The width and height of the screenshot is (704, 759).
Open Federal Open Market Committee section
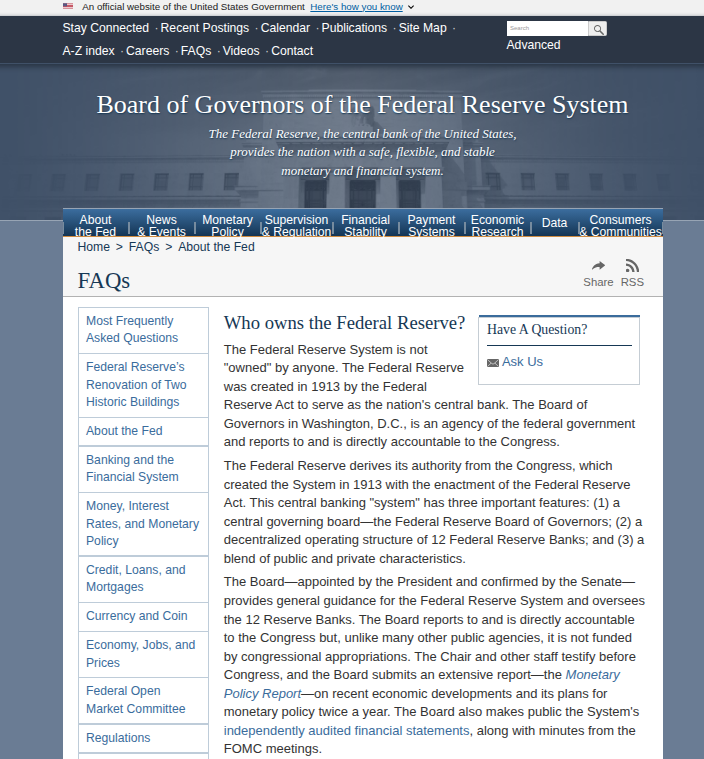143,700
